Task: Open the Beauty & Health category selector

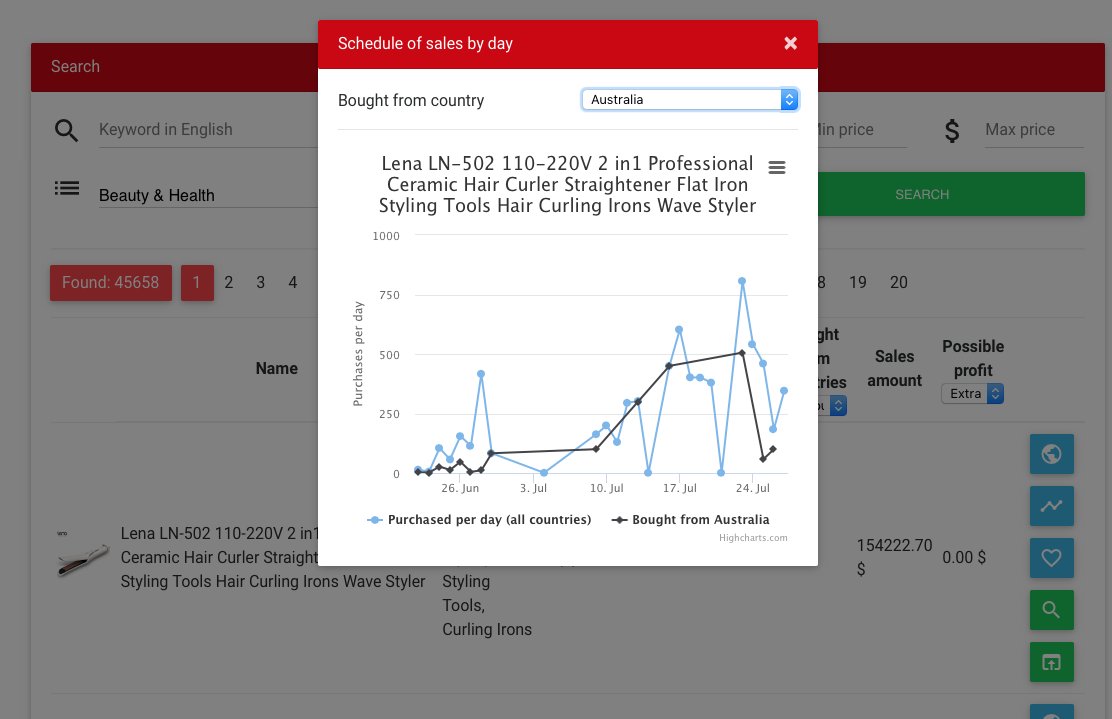Action: [x=208, y=195]
